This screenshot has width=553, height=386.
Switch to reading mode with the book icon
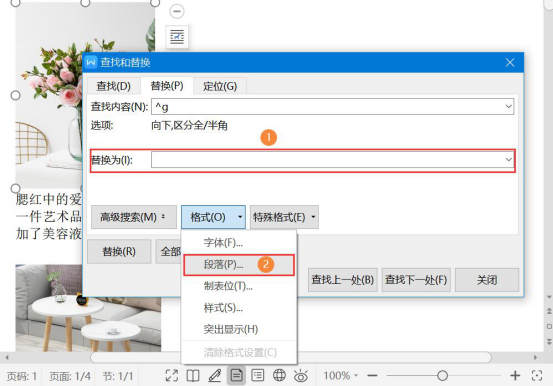pos(193,375)
